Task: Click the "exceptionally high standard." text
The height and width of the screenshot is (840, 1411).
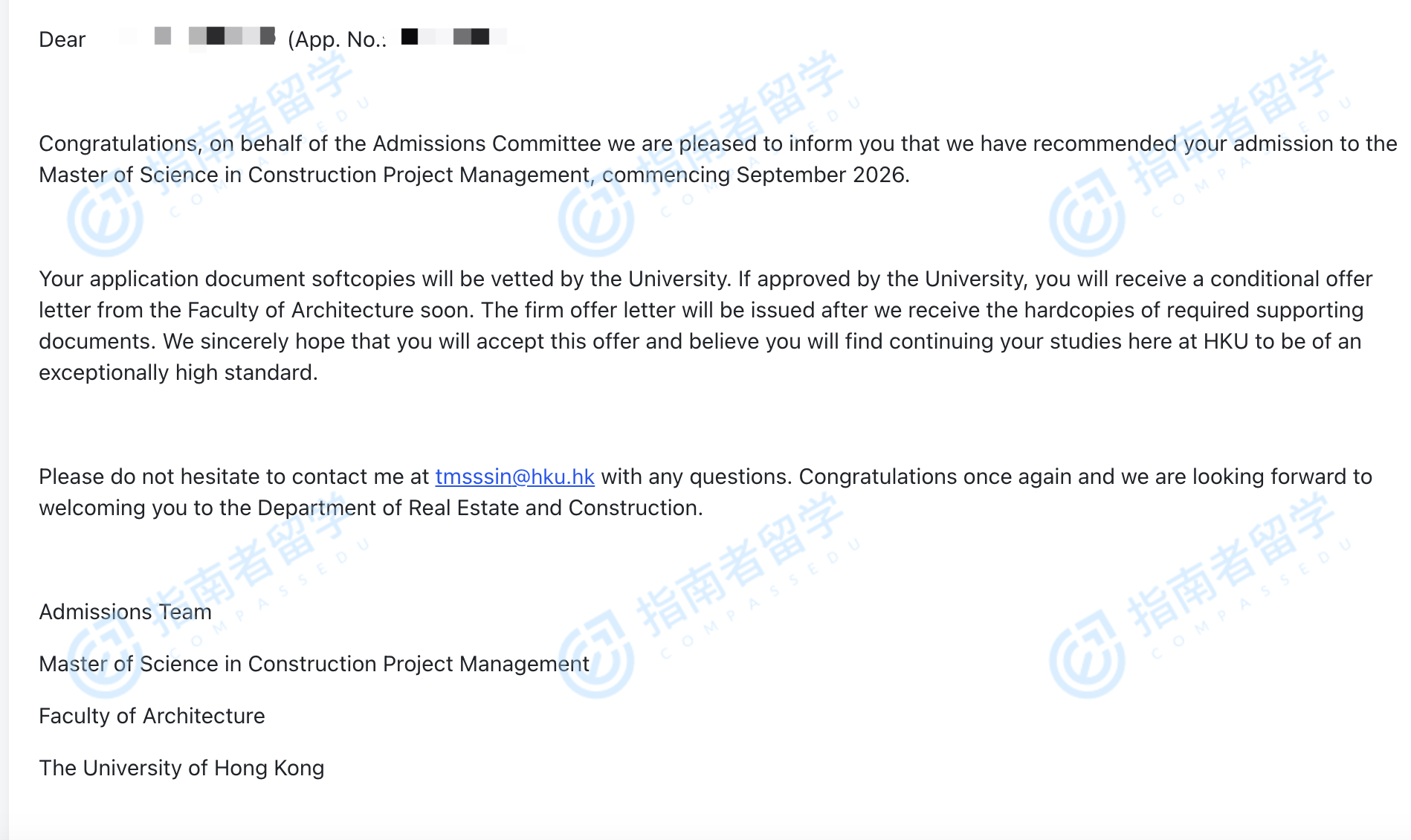Action: [x=178, y=372]
